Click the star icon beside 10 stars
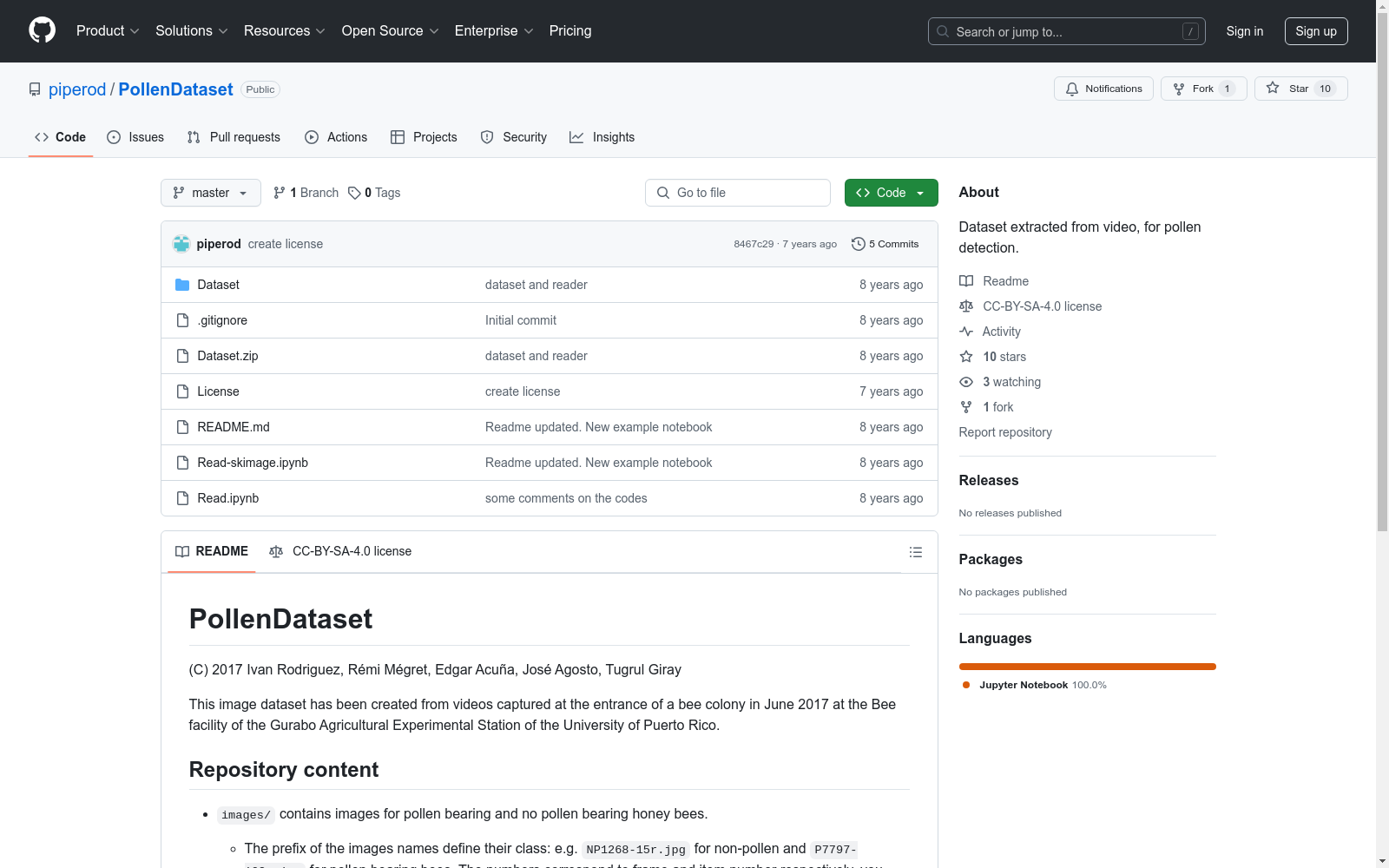This screenshot has height=868, width=1389. click(966, 357)
